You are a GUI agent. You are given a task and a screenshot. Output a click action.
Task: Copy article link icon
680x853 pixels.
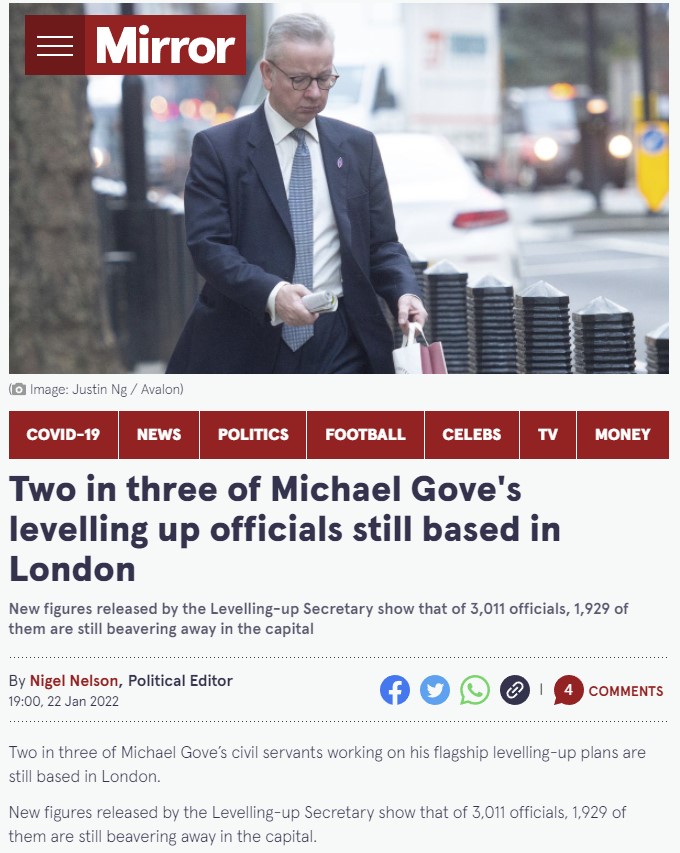(515, 690)
